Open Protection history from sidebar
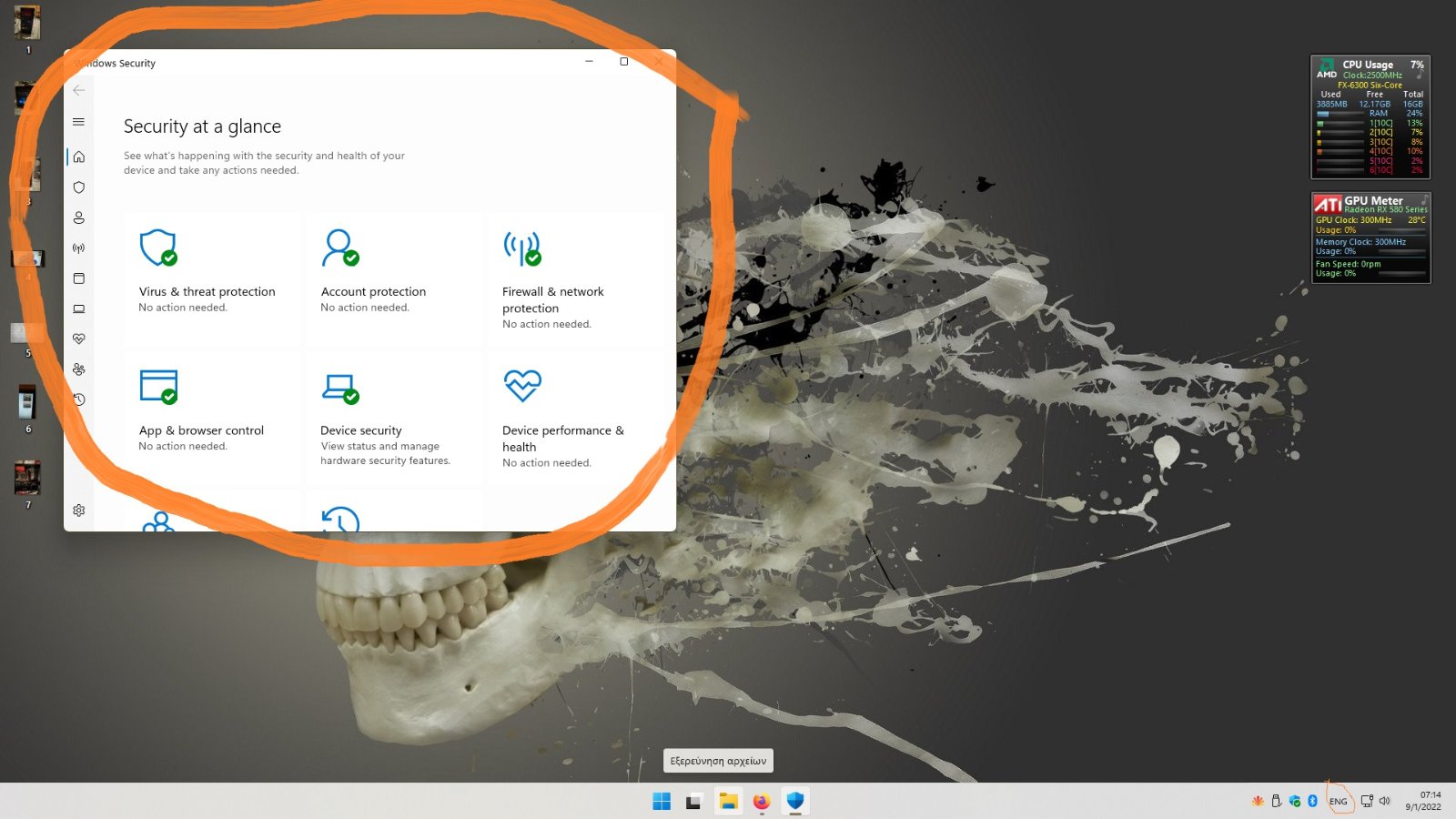1456x819 pixels. pos(79,399)
